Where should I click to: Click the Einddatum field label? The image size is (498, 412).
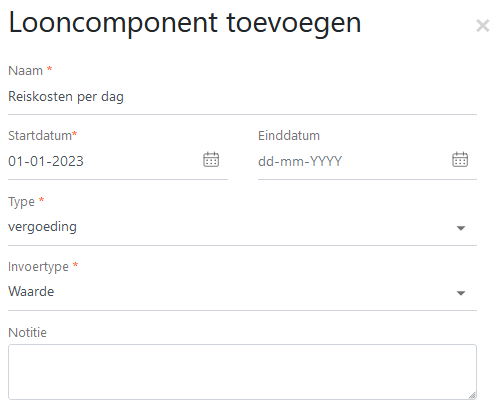pyautogui.click(x=289, y=136)
